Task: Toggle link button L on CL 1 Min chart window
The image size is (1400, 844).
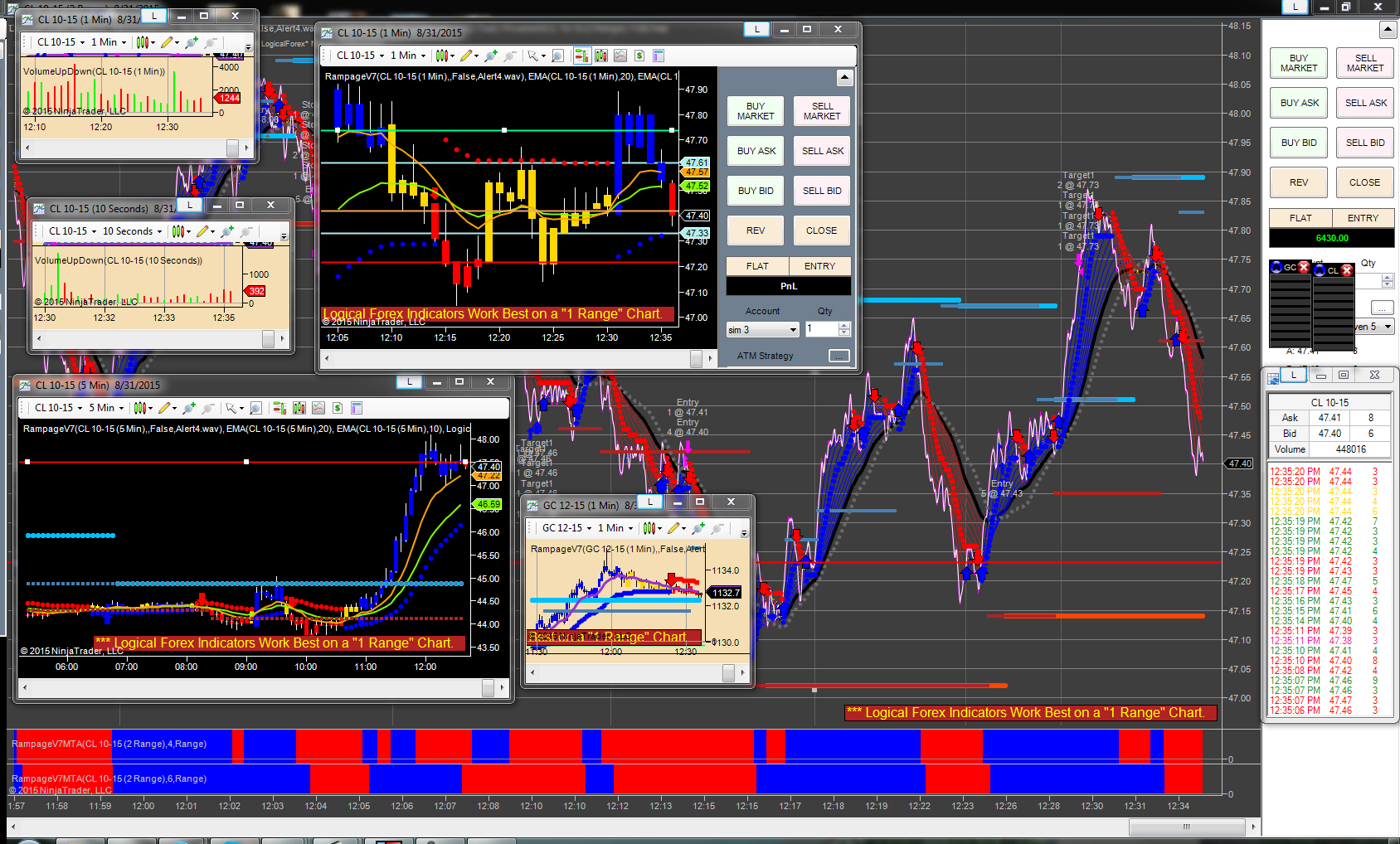Action: tap(756, 29)
